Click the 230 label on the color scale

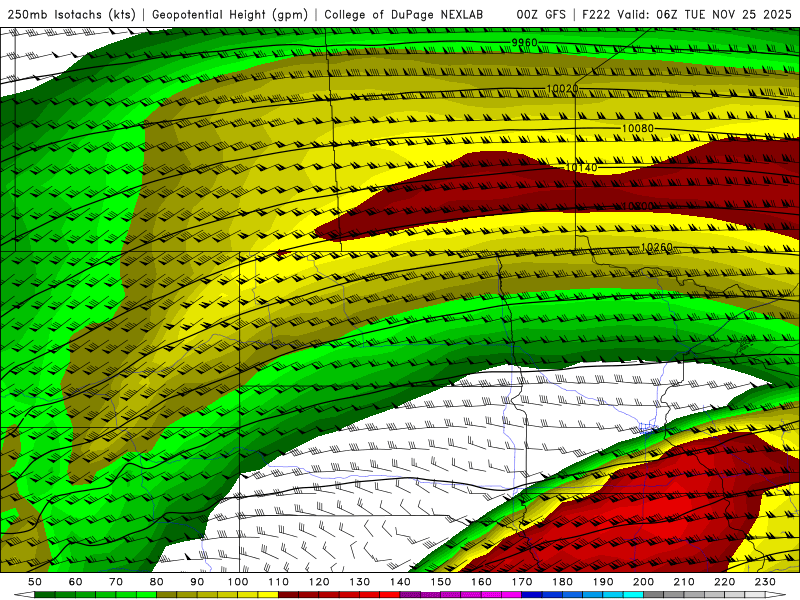[765, 582]
